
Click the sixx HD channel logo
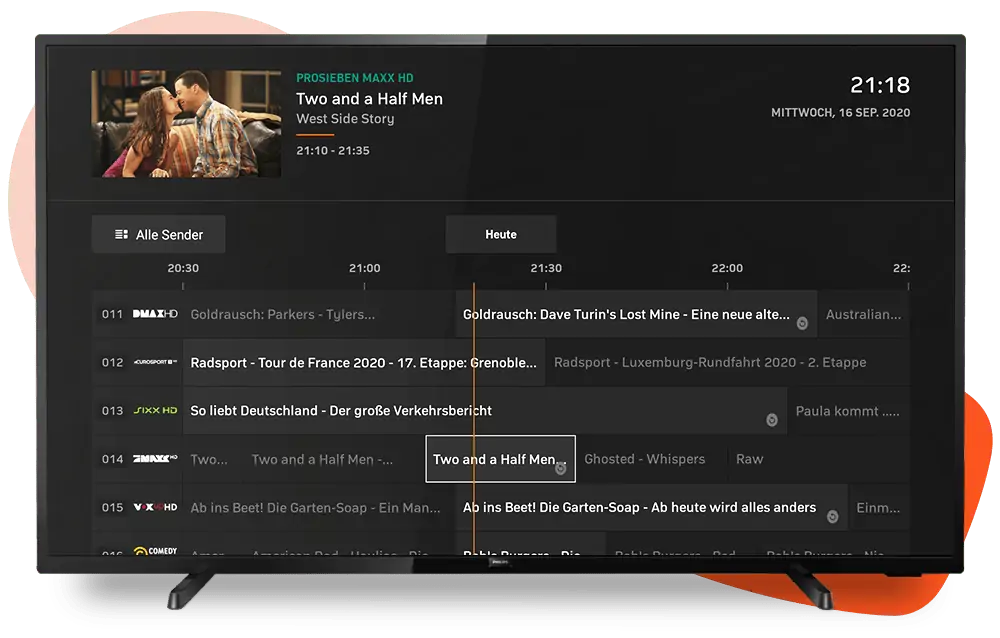155,410
